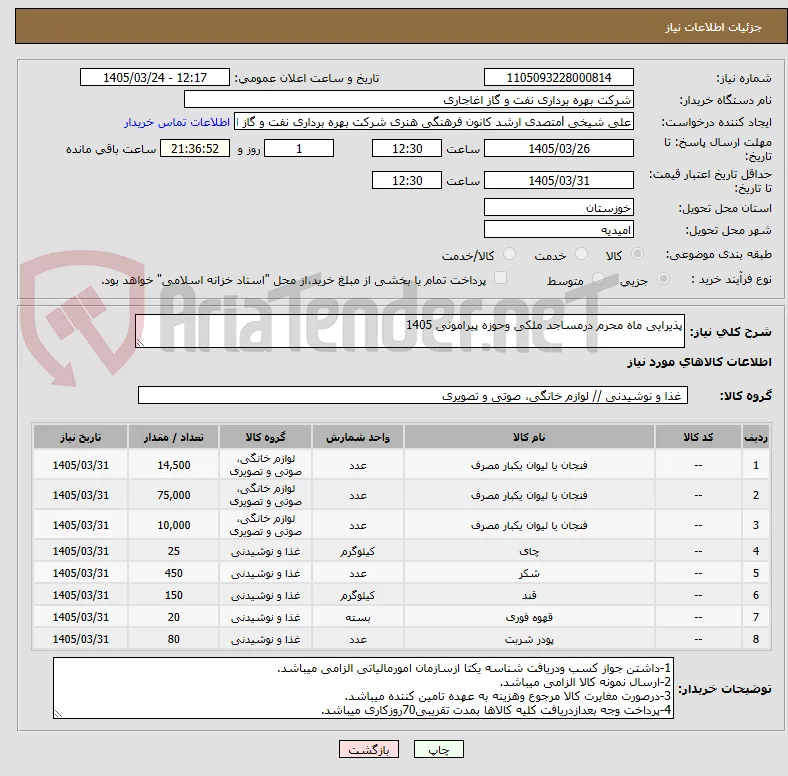Image resolution: width=788 pixels, height=776 pixels.
Task: Click the چاپ print button
Action: coord(439,749)
